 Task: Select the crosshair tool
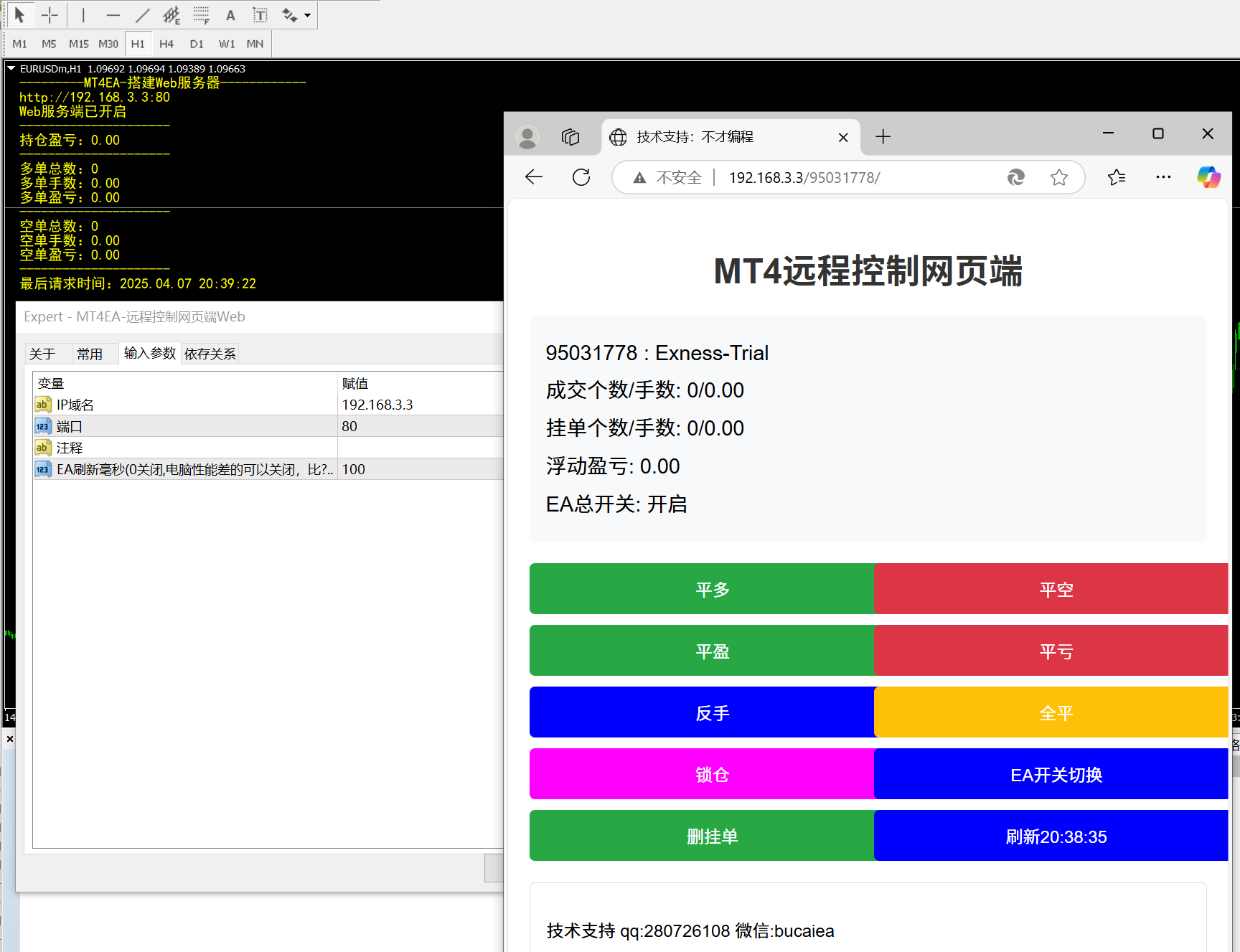[x=50, y=15]
